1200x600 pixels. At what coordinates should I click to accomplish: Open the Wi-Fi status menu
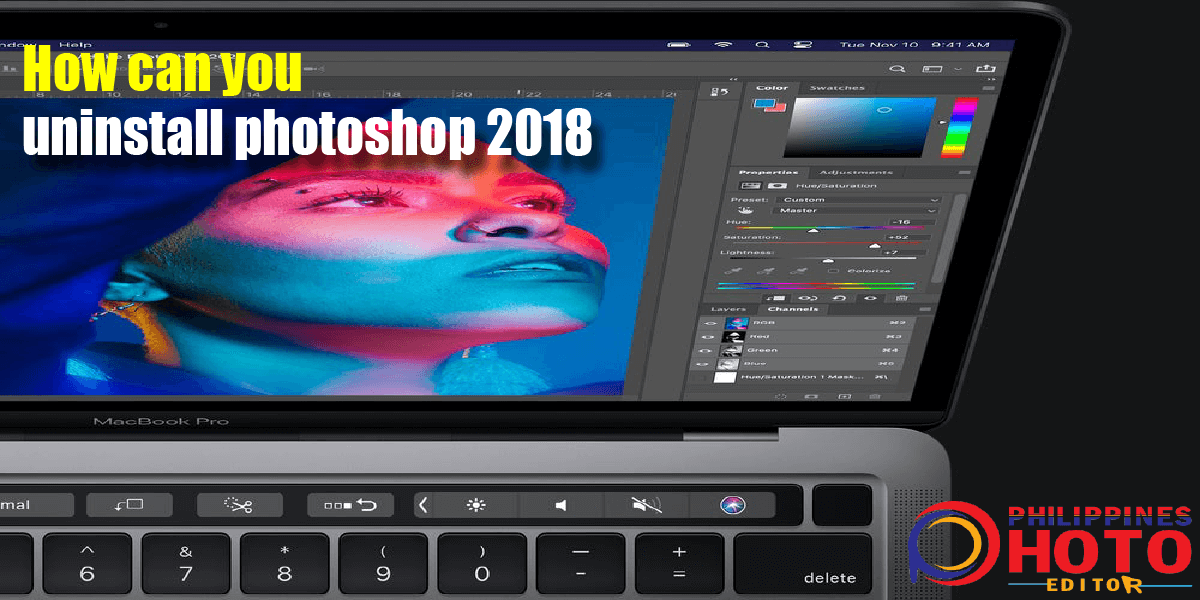pyautogui.click(x=723, y=45)
